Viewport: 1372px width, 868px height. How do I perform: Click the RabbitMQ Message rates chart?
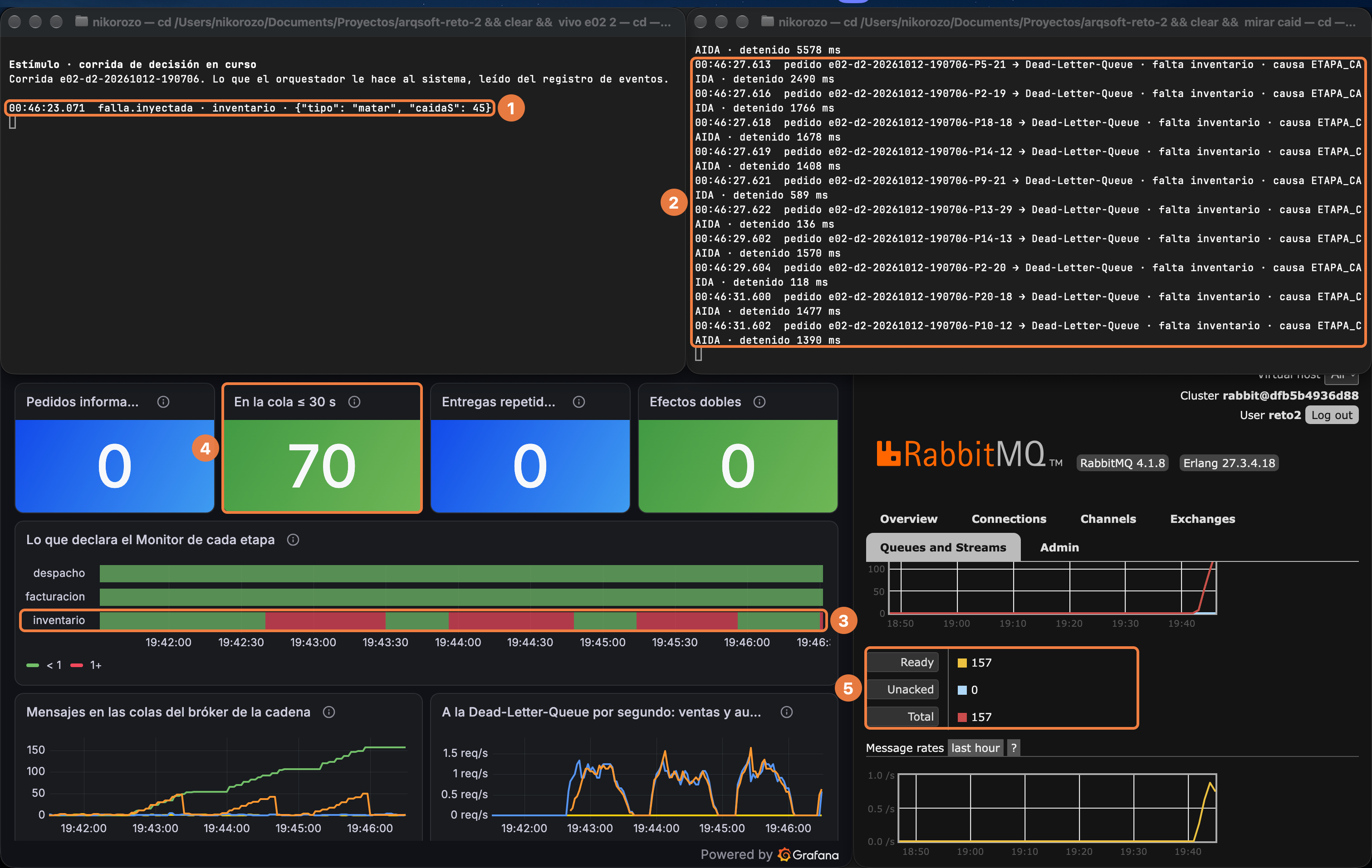pos(1057,808)
